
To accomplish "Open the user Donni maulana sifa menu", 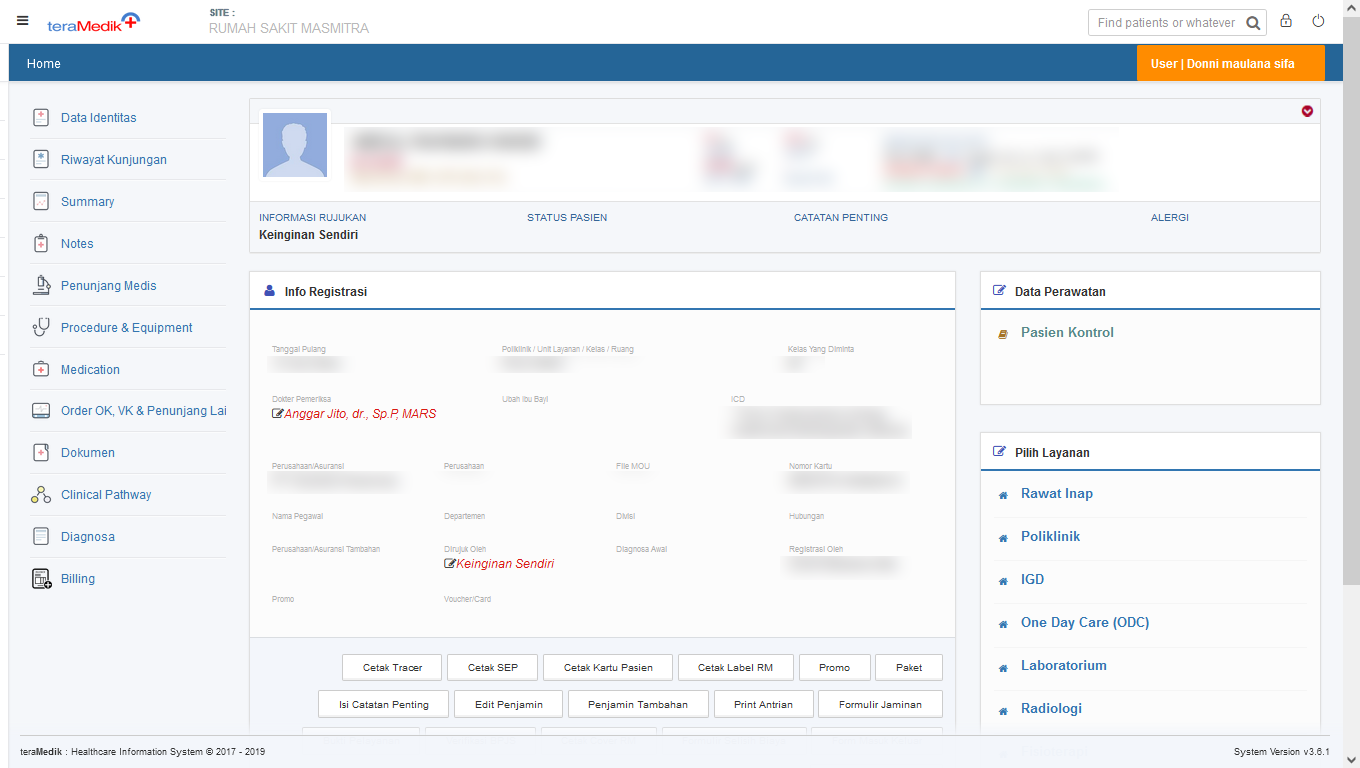I will point(1231,63).
